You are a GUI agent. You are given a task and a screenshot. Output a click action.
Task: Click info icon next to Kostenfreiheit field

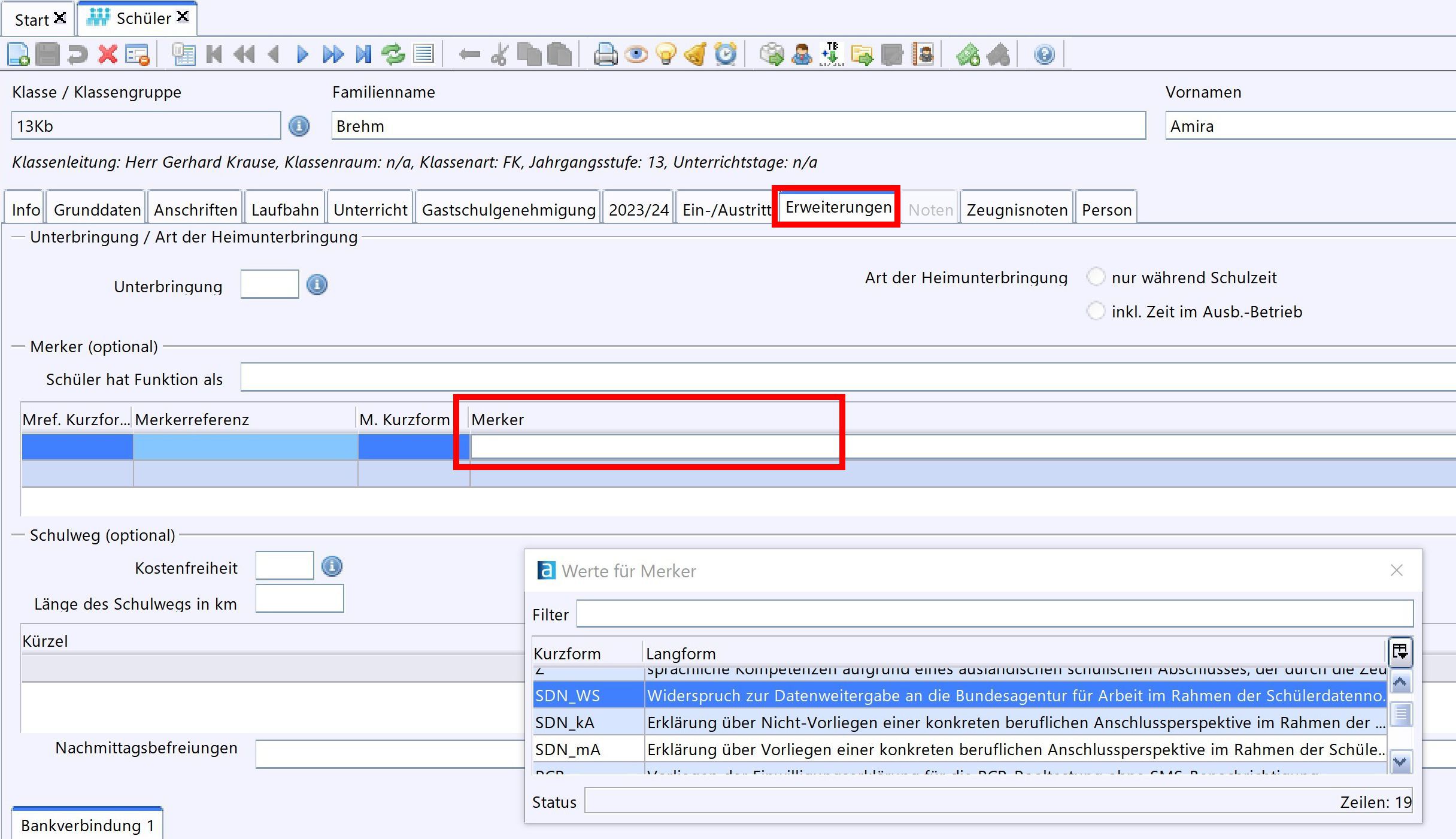tap(332, 566)
